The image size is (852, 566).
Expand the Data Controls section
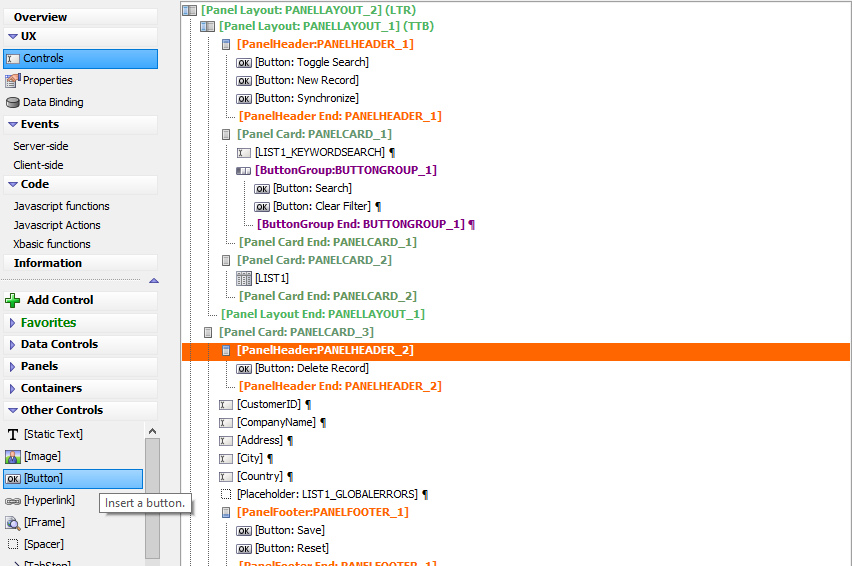[12, 345]
